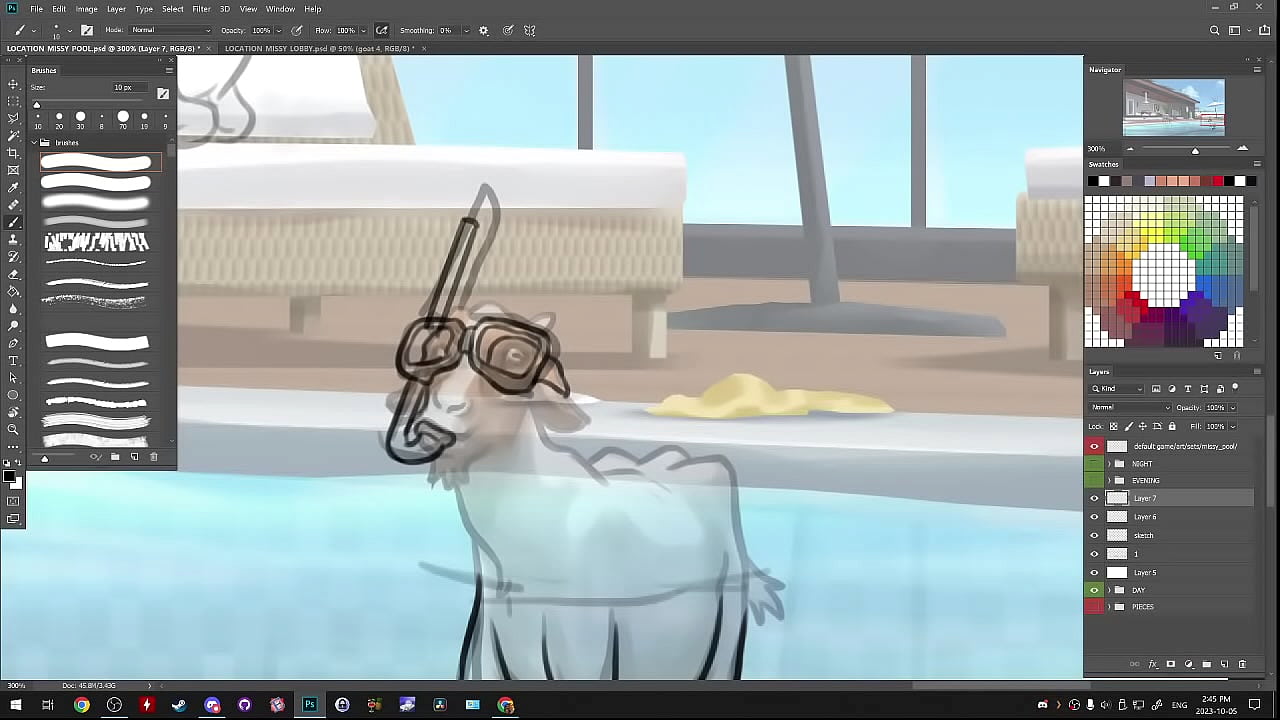The height and width of the screenshot is (720, 1280).
Task: Choose the Type tool
Action: point(13,360)
